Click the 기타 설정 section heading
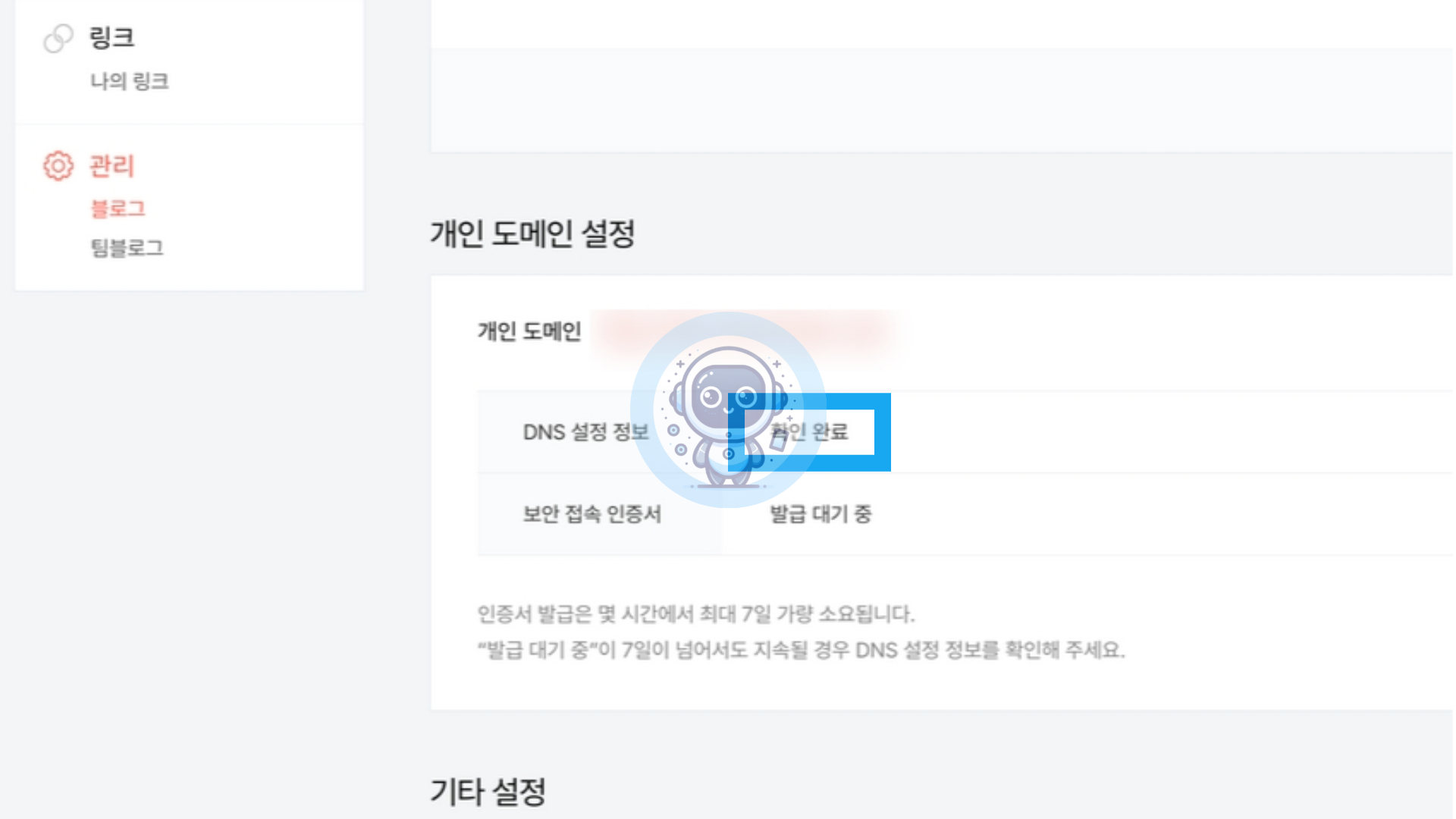 488,792
